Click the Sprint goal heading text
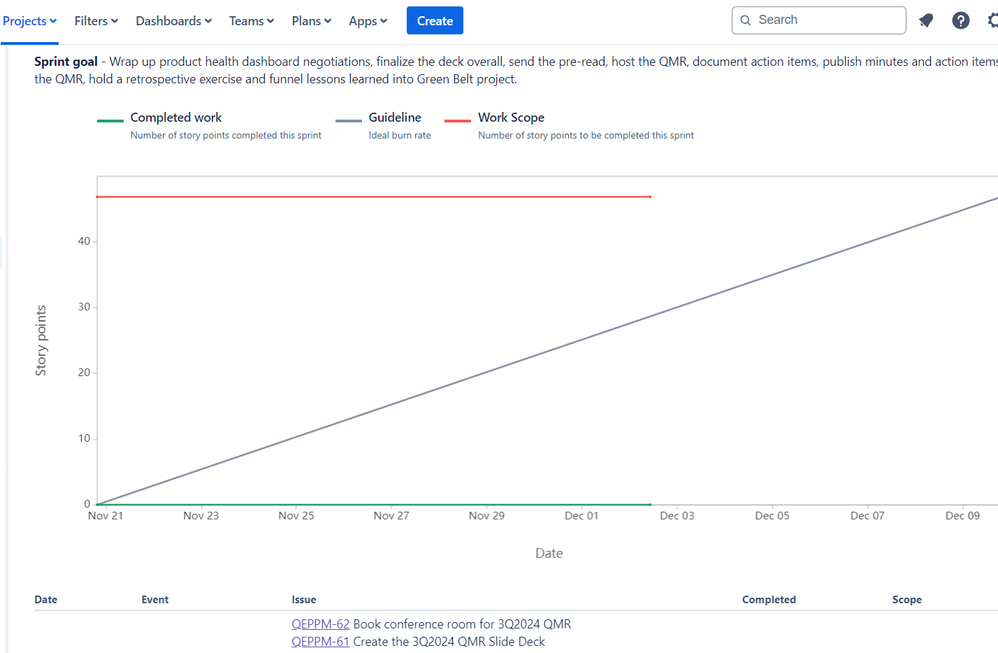Viewport: 998px width, 653px height. [x=66, y=62]
